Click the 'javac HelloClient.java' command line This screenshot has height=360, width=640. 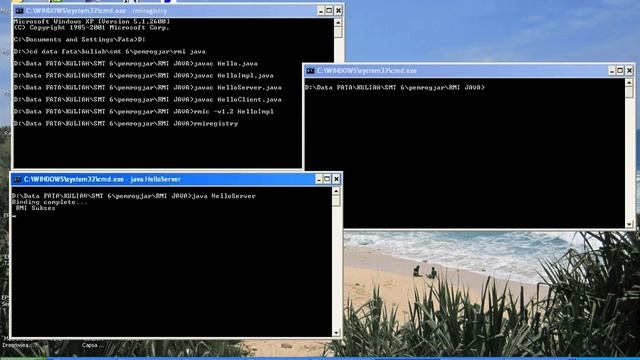[x=147, y=99]
